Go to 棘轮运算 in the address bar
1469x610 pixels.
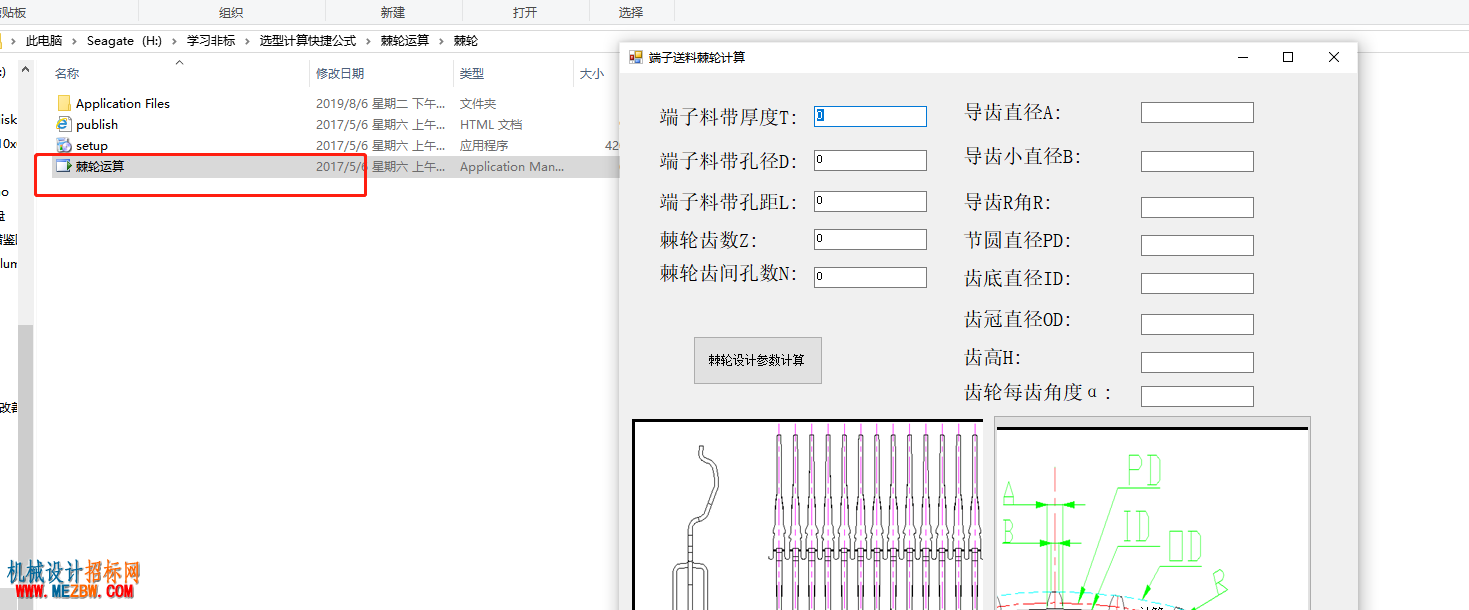click(x=405, y=41)
